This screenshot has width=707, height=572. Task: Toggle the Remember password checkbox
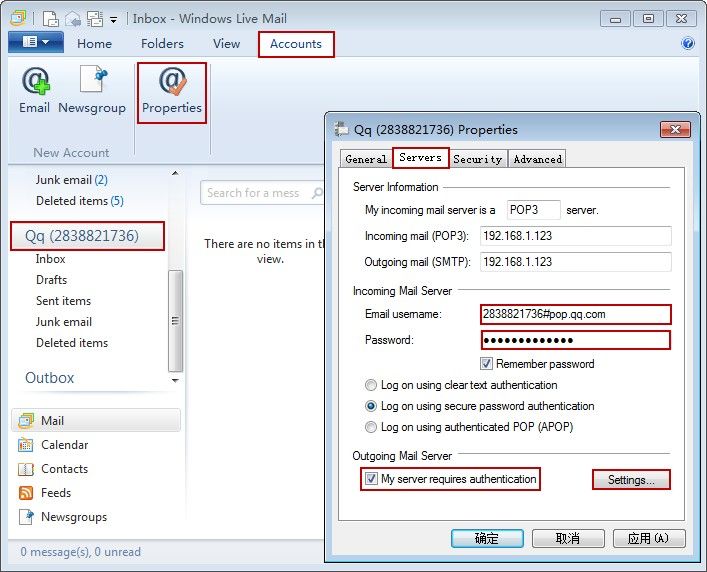[x=486, y=364]
